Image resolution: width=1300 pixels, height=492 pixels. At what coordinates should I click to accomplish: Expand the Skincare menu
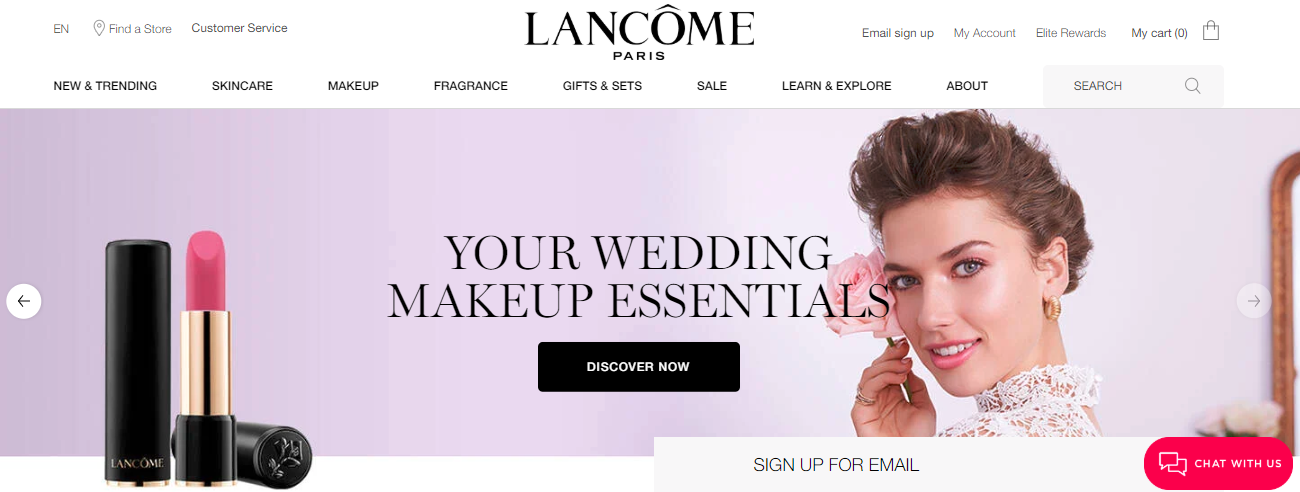242,86
